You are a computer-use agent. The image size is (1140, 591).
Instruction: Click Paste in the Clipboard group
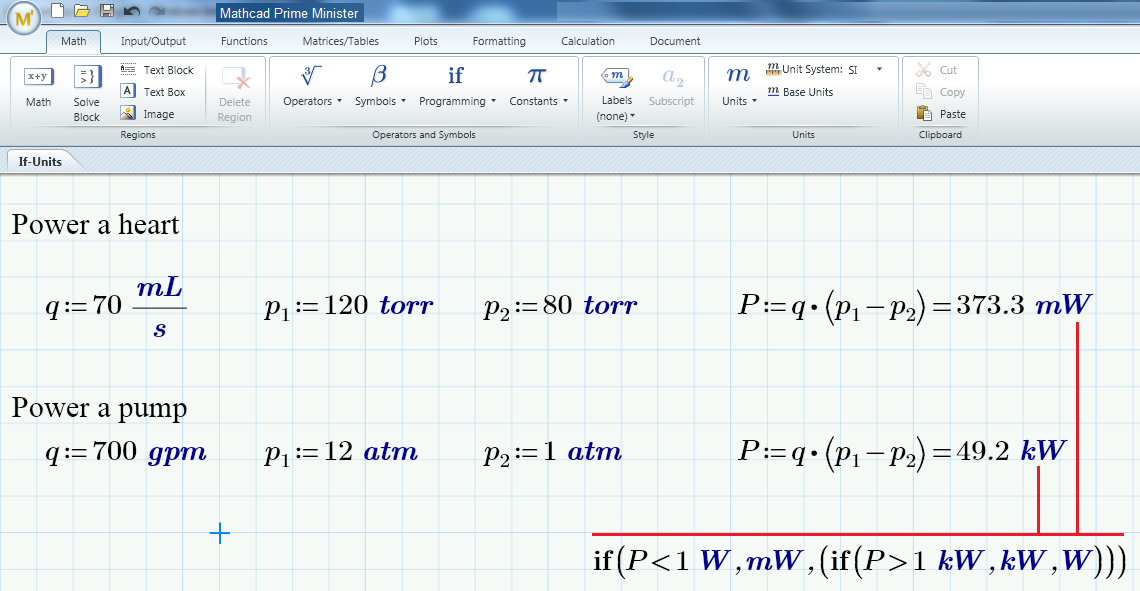(x=942, y=113)
